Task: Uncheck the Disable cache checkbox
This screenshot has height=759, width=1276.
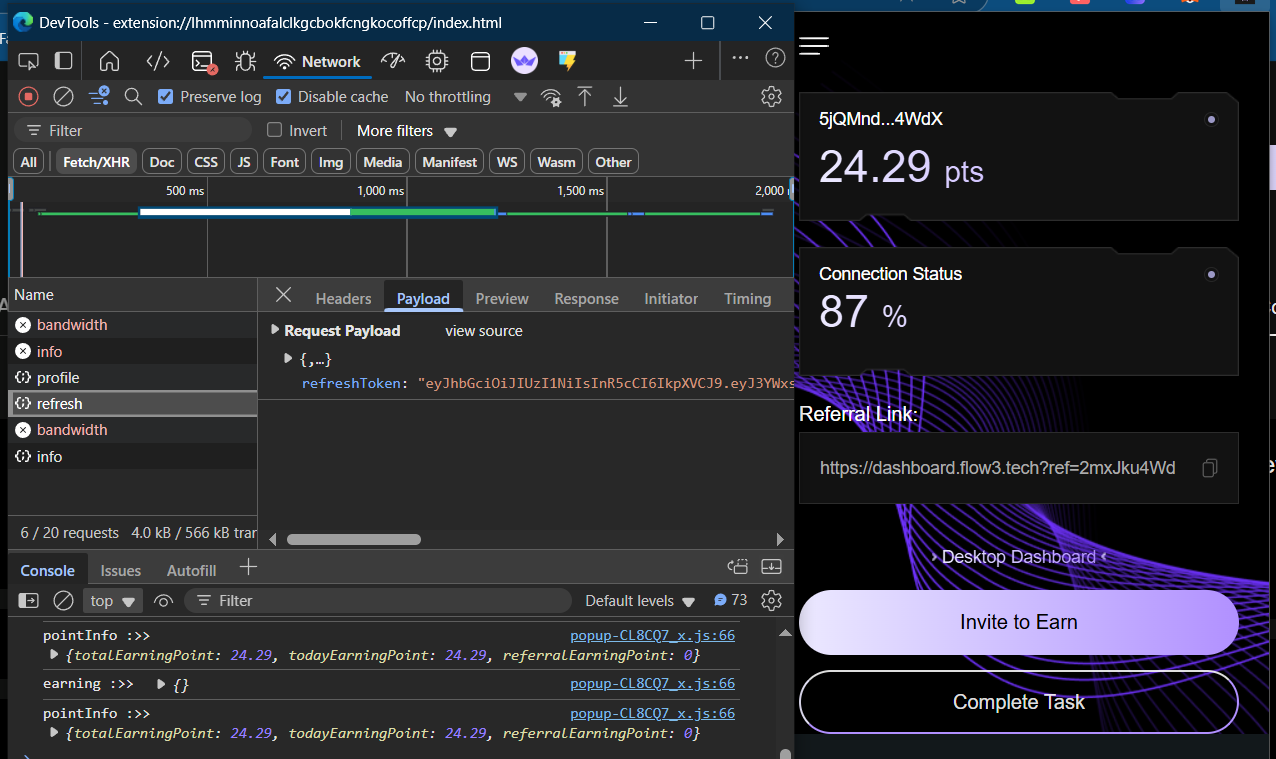Action: pos(284,97)
